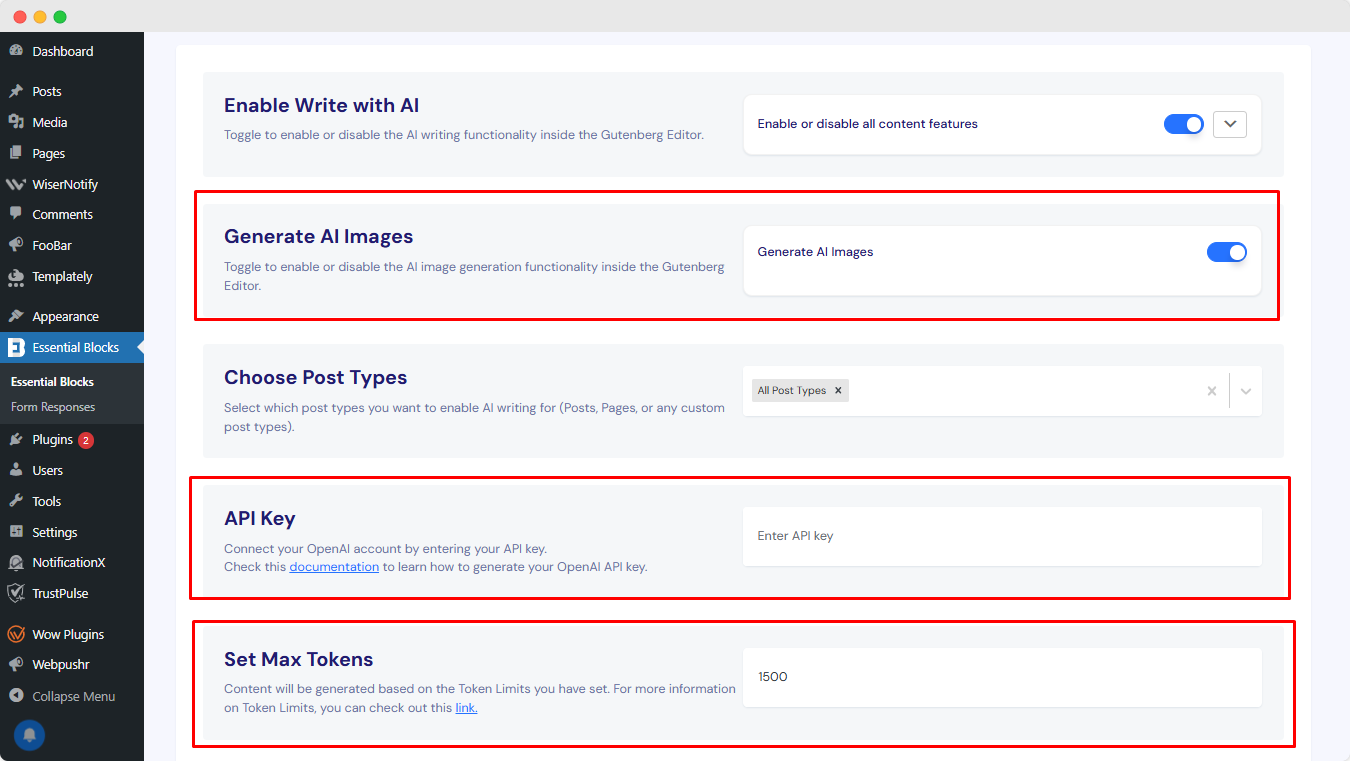Click the Plugins update count badge
The height and width of the screenshot is (761, 1350).
point(86,440)
